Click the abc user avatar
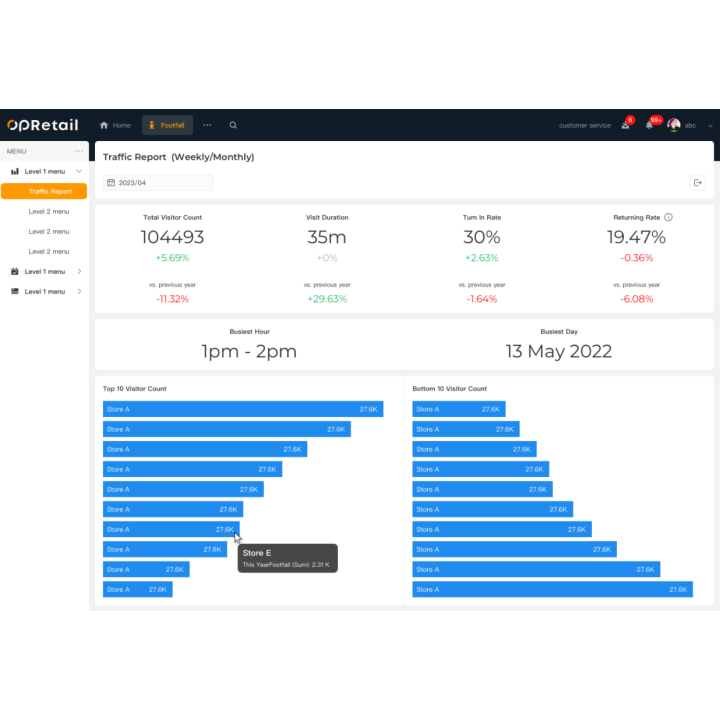The image size is (720, 720). point(674,125)
